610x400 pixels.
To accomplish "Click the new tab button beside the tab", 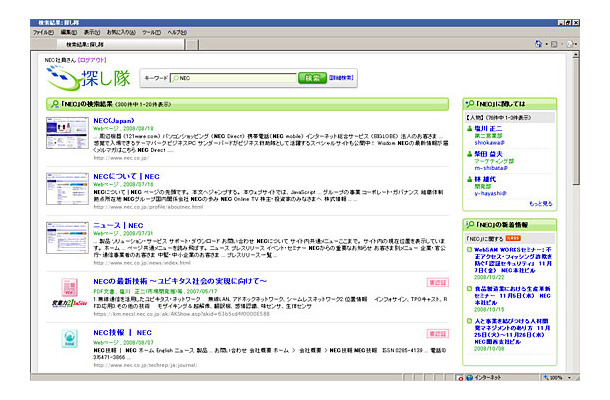I will pyautogui.click(x=191, y=45).
